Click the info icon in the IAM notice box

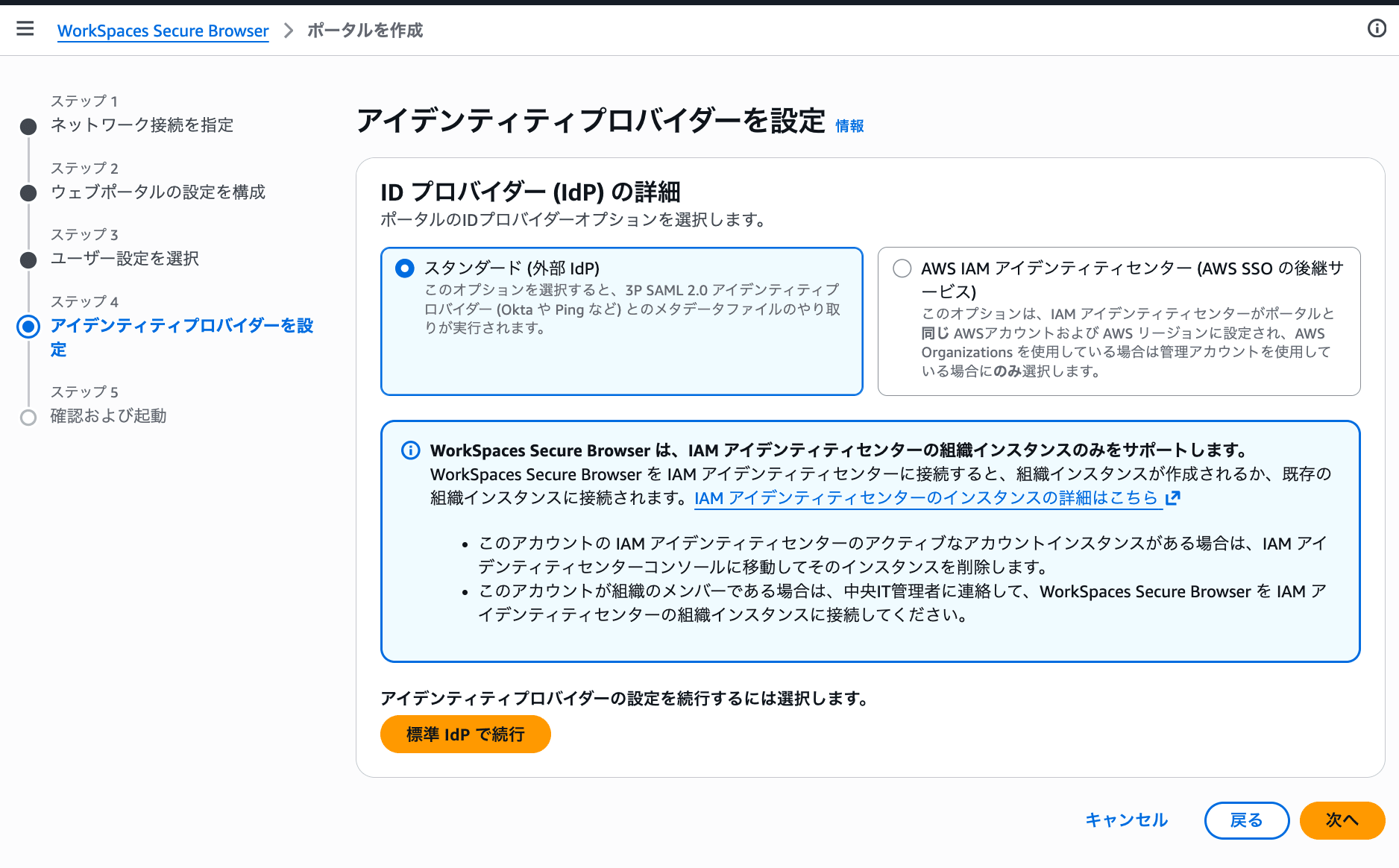coord(410,450)
